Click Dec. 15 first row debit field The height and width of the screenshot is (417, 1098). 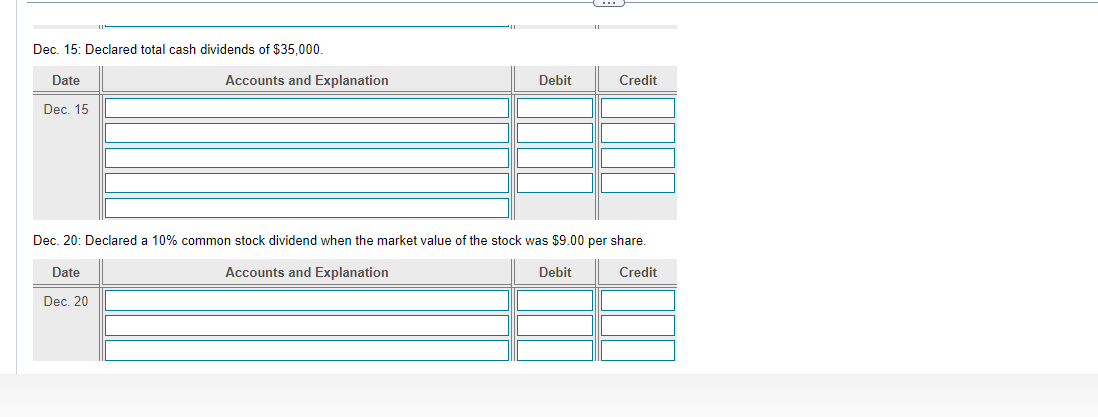pyautogui.click(x=555, y=108)
